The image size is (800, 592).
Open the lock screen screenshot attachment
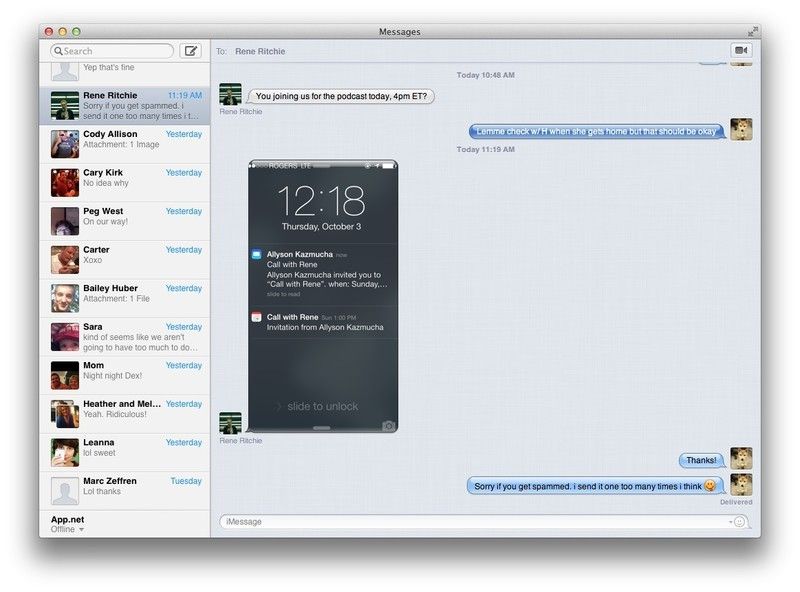[323, 296]
